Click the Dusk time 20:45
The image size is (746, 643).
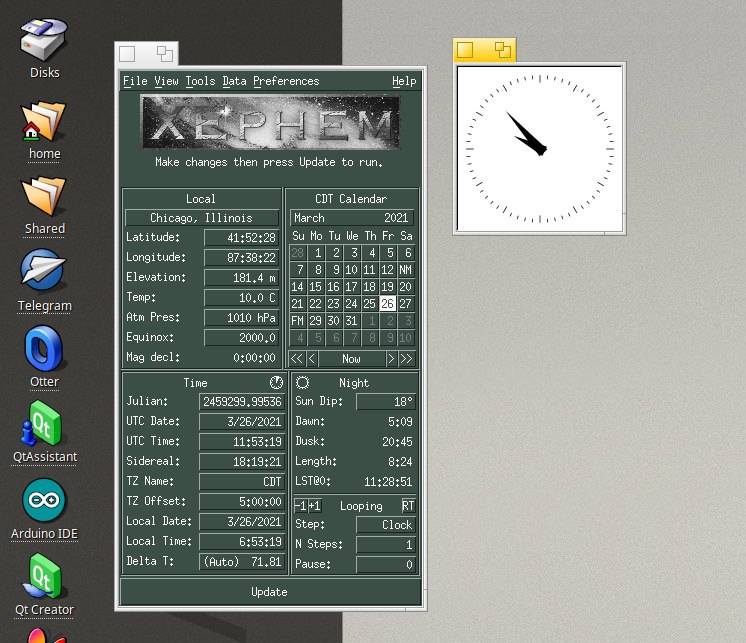coord(397,442)
